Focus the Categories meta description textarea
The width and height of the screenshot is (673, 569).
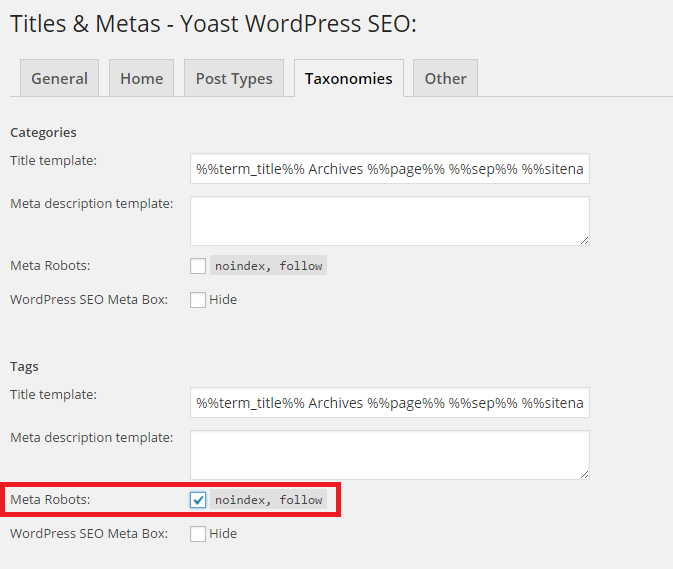(390, 221)
